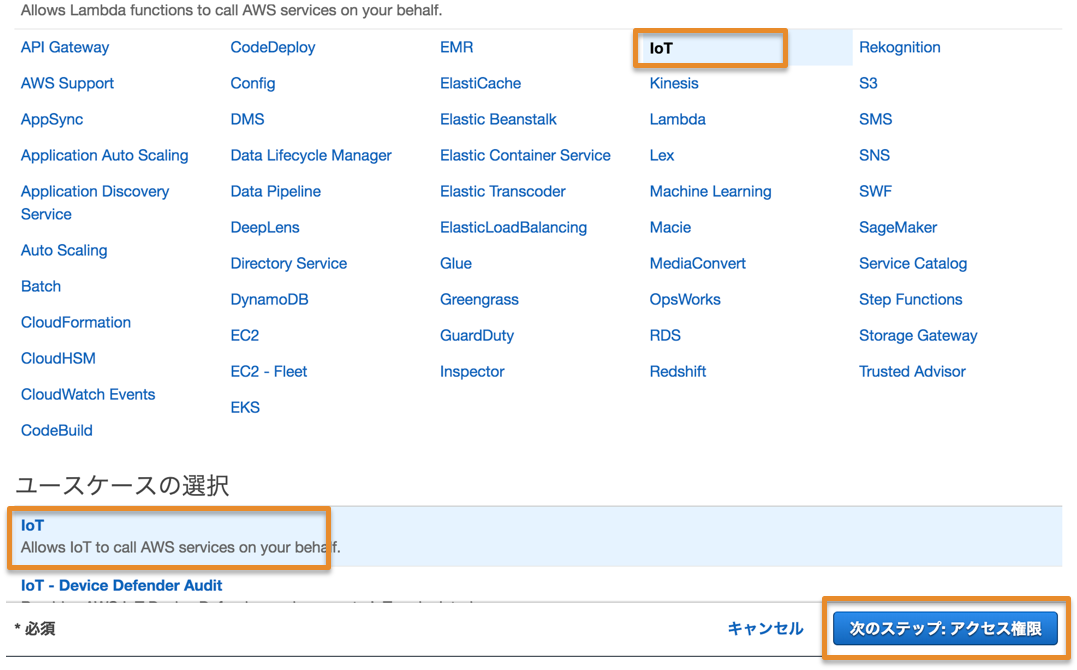Image resolution: width=1077 pixels, height=670 pixels.
Task: Pick OpsWorks from the list
Action: tap(685, 300)
